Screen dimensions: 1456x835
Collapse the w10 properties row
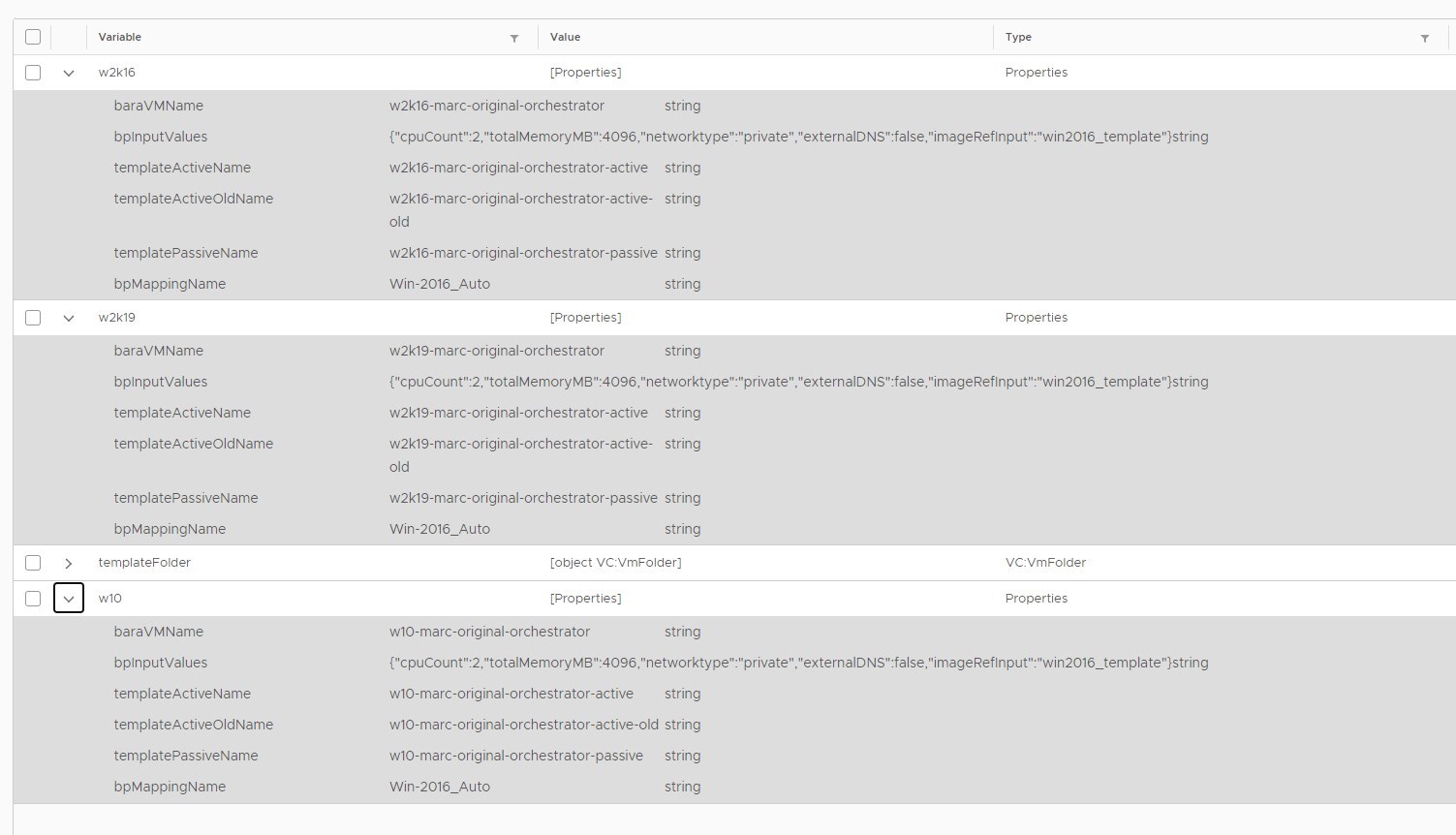coord(69,599)
